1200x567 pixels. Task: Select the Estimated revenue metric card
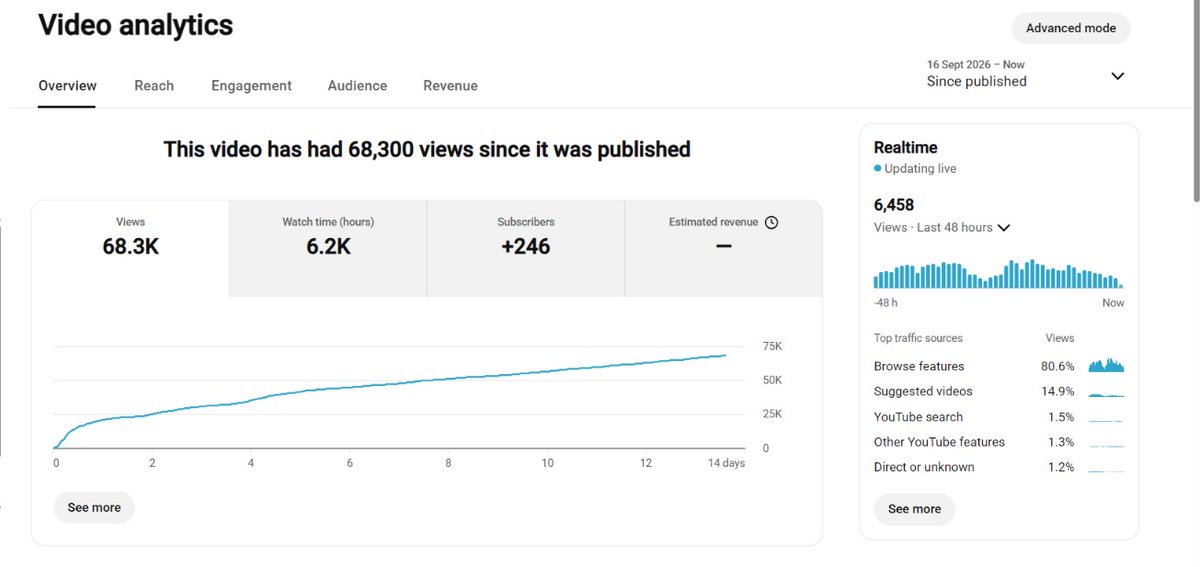coord(724,248)
